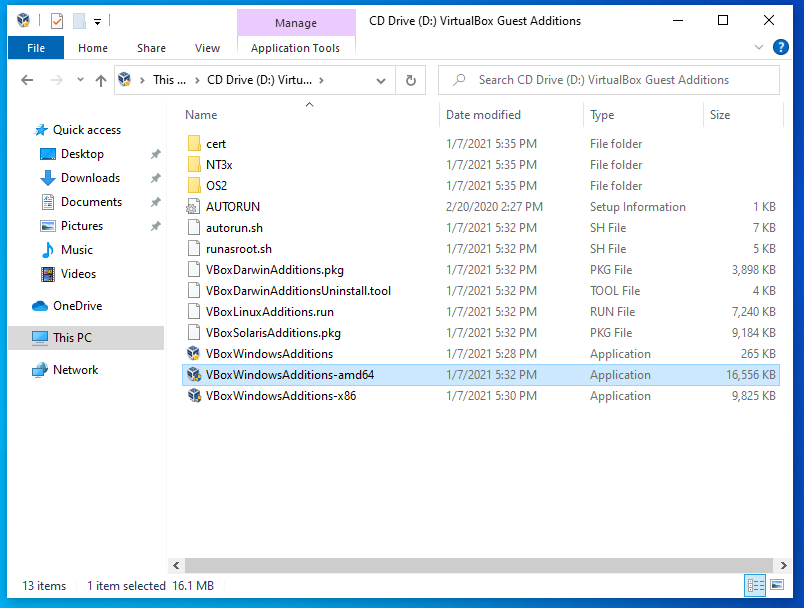This screenshot has width=804, height=608.
Task: Switch to Large icons view in status bar
Action: pyautogui.click(x=777, y=585)
